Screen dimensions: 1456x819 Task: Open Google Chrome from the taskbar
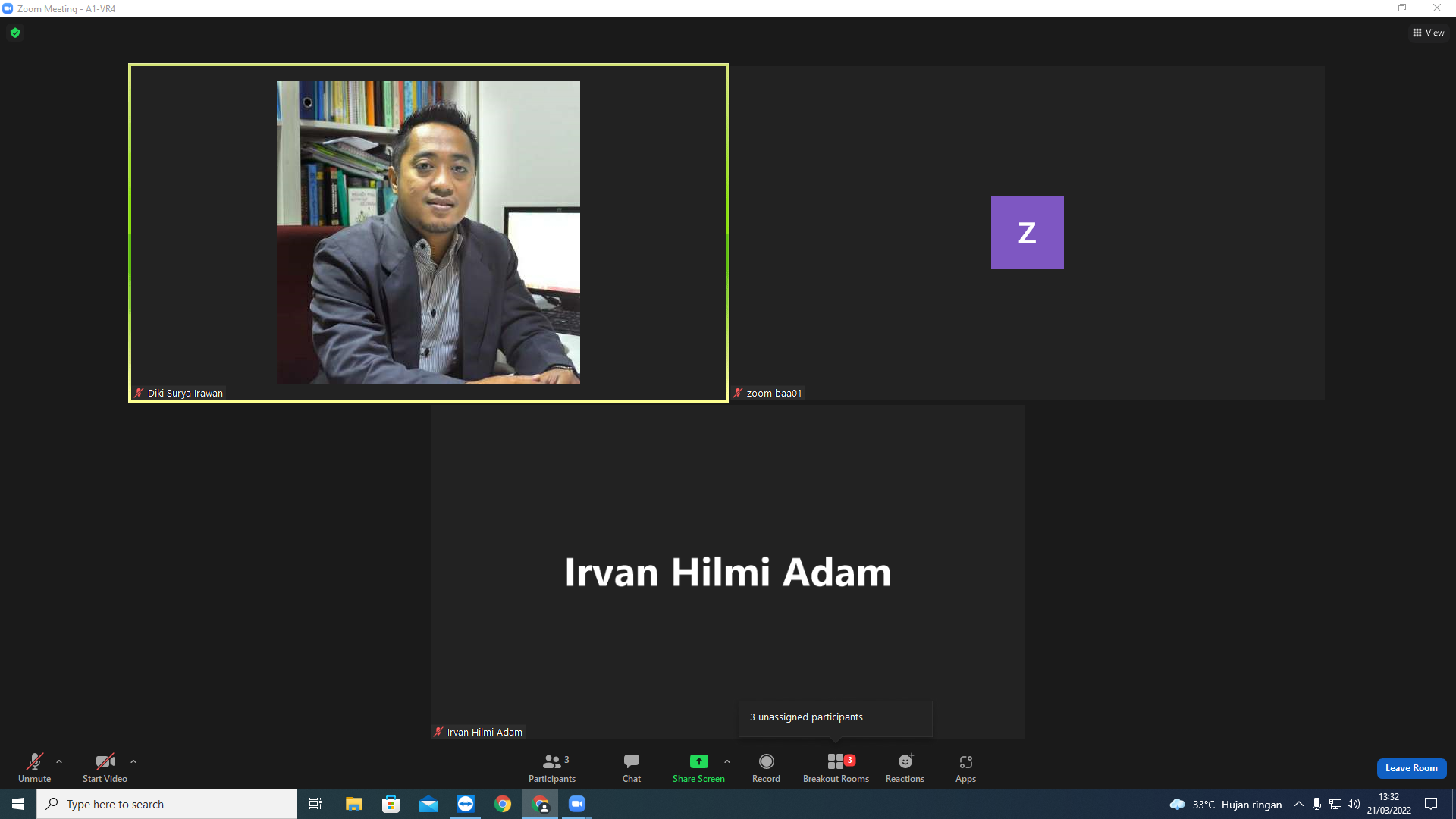point(502,804)
